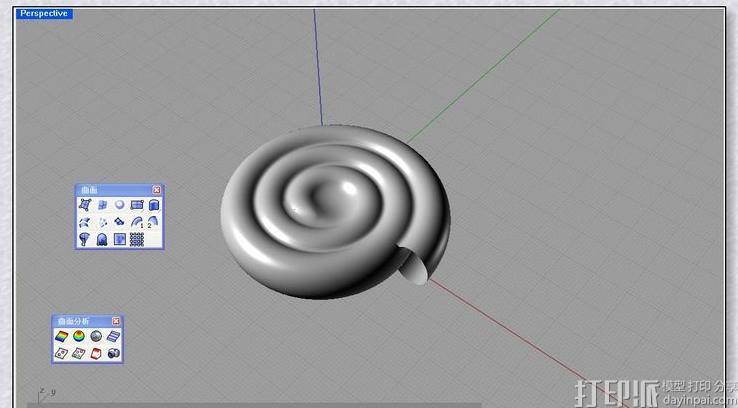Click the camera icon in analysis toolbar
738x408 pixels.
tap(113, 353)
